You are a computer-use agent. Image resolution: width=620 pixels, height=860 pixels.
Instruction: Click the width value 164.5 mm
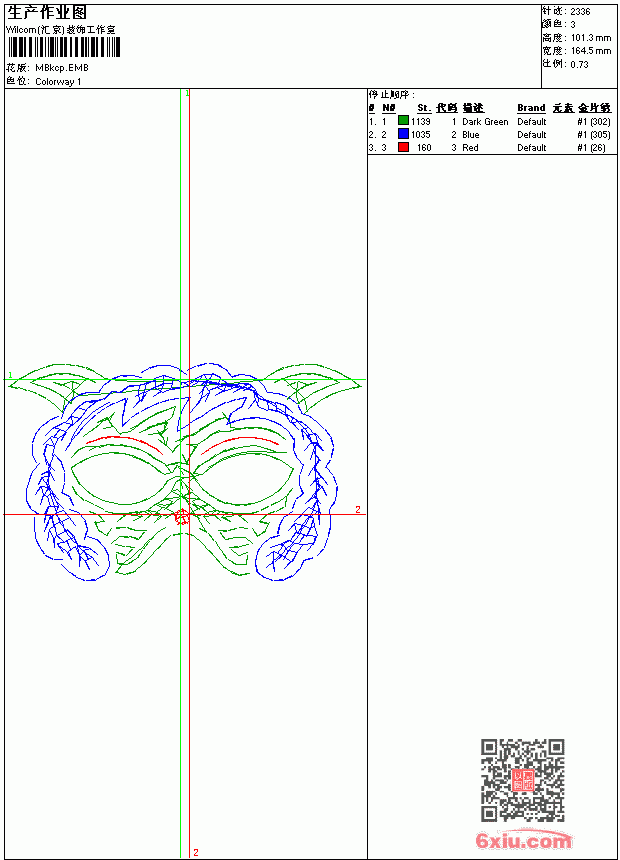coord(590,51)
